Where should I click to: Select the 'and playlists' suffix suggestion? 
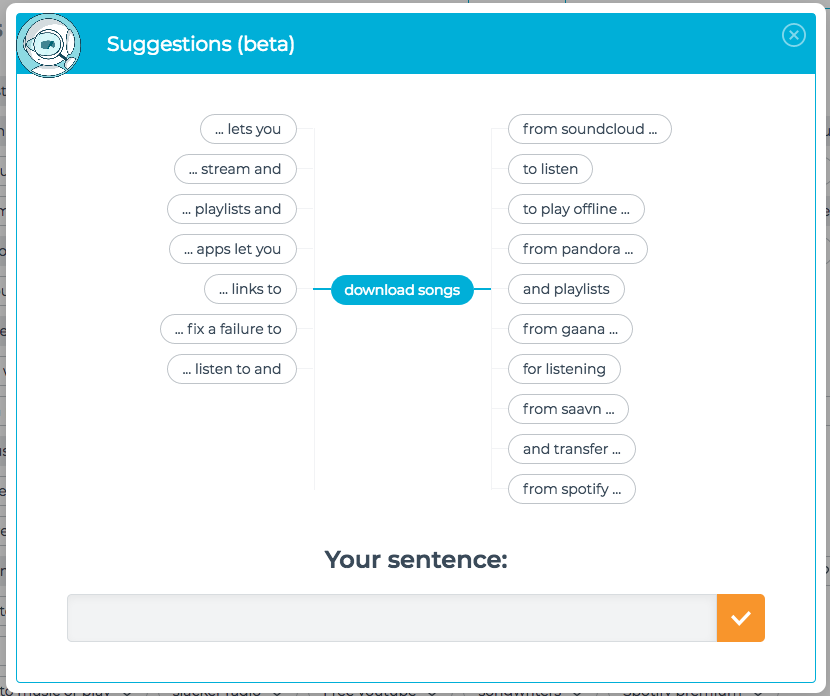pyautogui.click(x=566, y=289)
